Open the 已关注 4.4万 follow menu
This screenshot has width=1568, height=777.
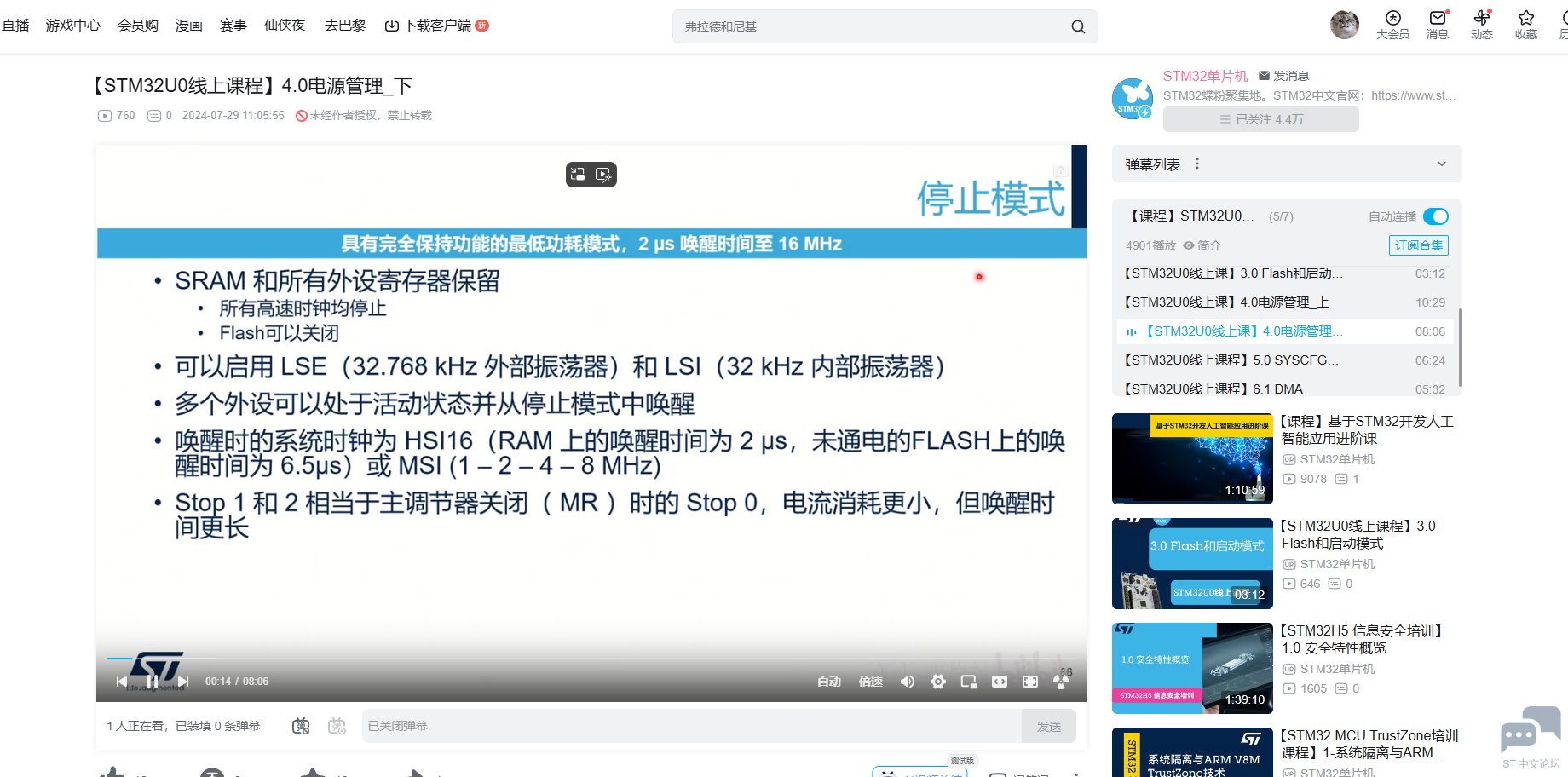click(x=1261, y=119)
